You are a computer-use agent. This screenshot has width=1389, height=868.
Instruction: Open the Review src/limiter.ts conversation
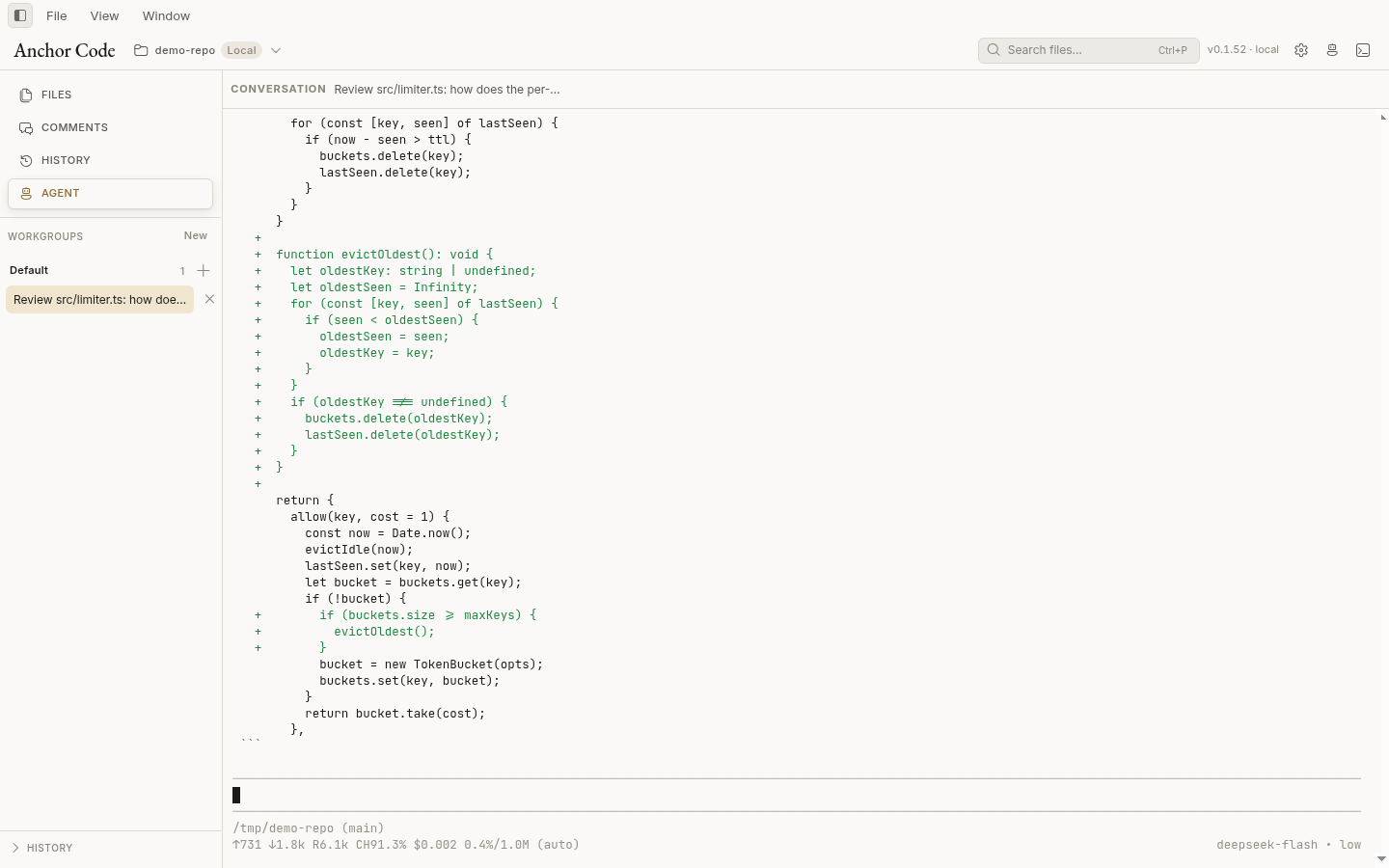(99, 299)
